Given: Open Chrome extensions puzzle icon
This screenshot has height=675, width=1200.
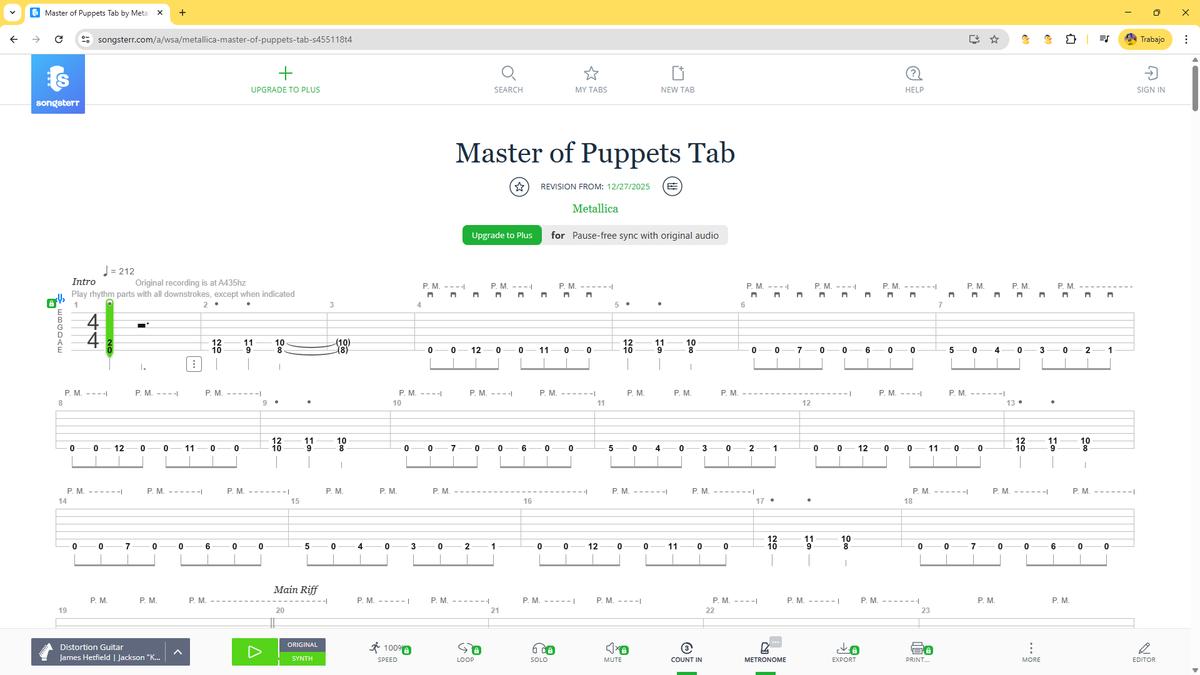Looking at the screenshot, I should coord(1071,39).
